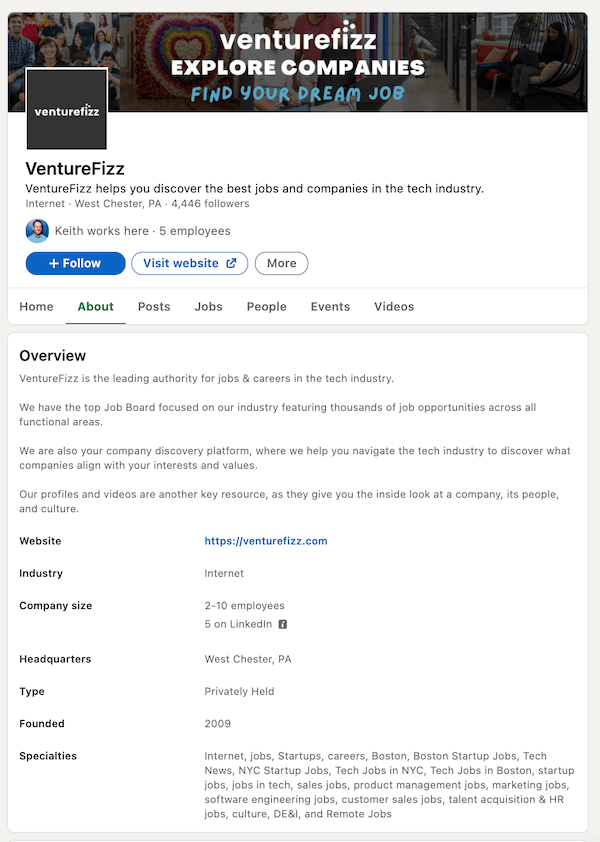Open the Posts tab
This screenshot has height=842, width=600.
coord(154,307)
